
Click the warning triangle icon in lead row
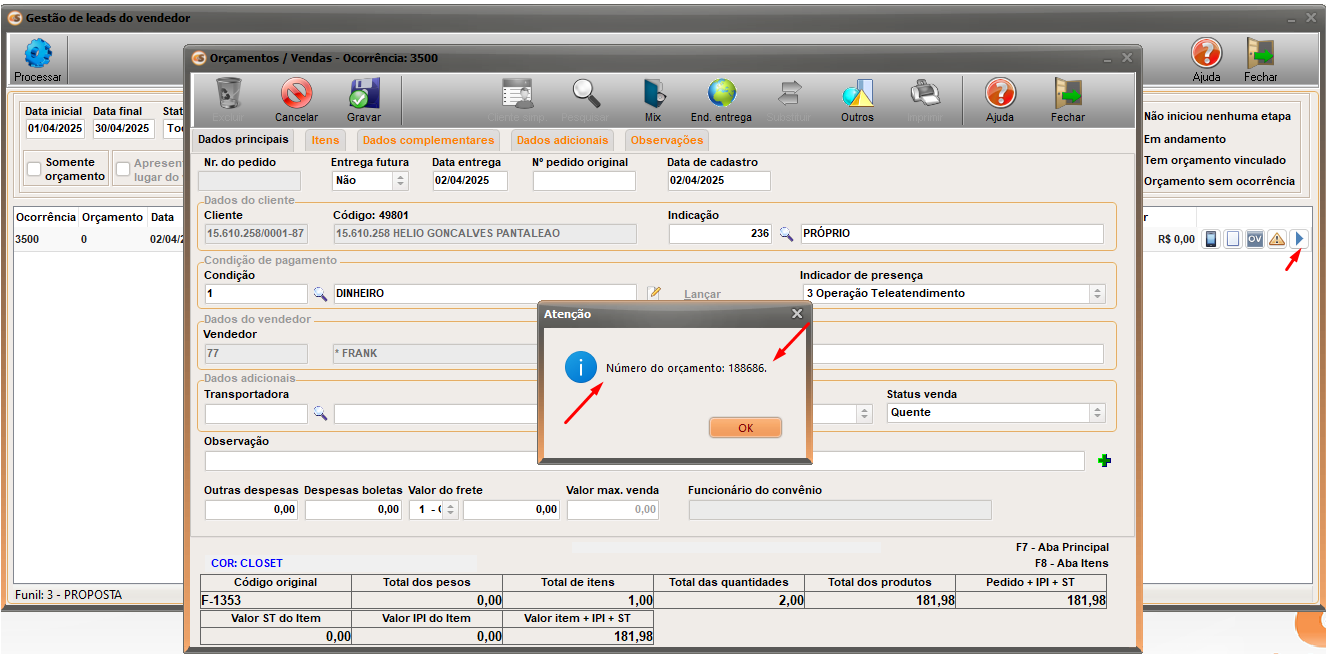1277,239
